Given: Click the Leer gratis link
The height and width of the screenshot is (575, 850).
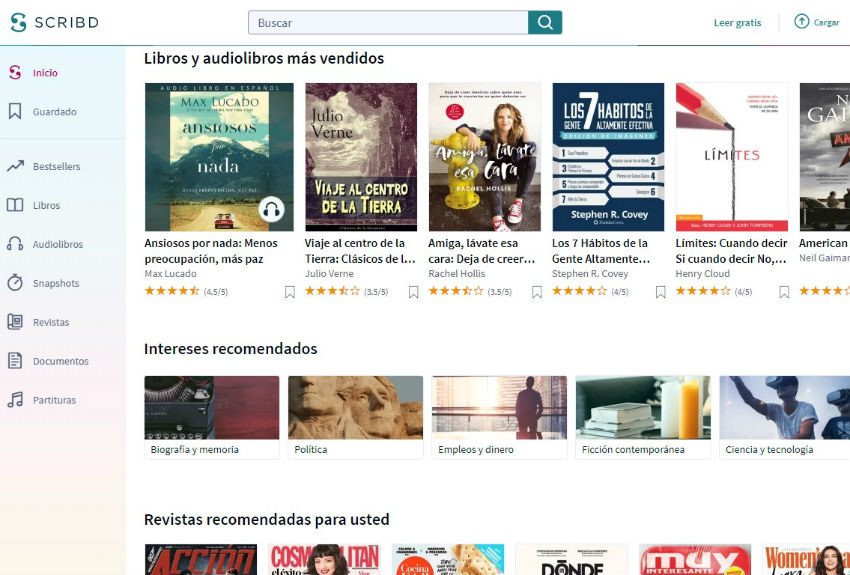Looking at the screenshot, I should 737,23.
